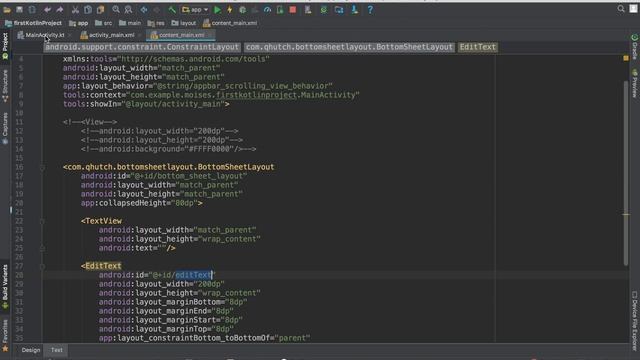This screenshot has height=360, width=640.
Task: Select BottomSheetLayout in XML breadcrumb
Action: (349, 47)
